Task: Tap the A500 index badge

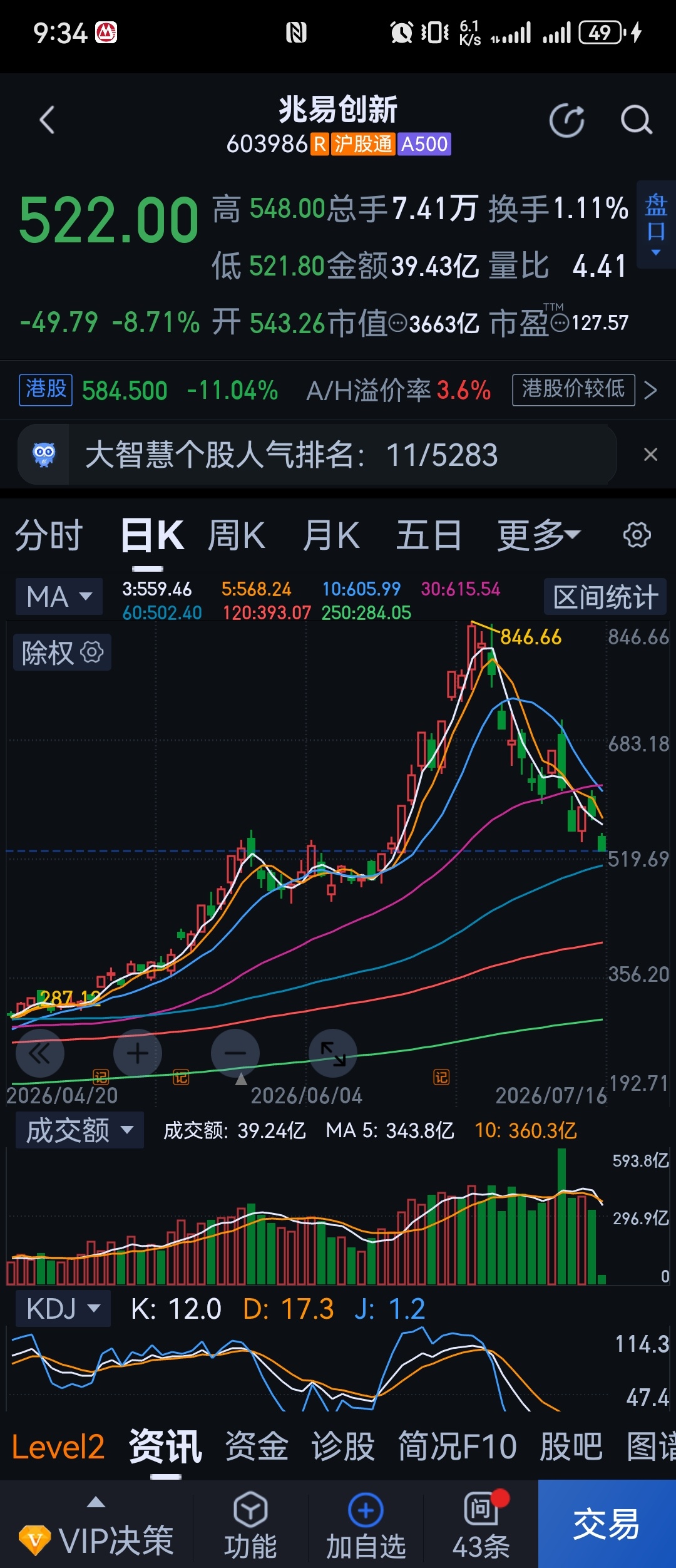Action: coord(424,144)
